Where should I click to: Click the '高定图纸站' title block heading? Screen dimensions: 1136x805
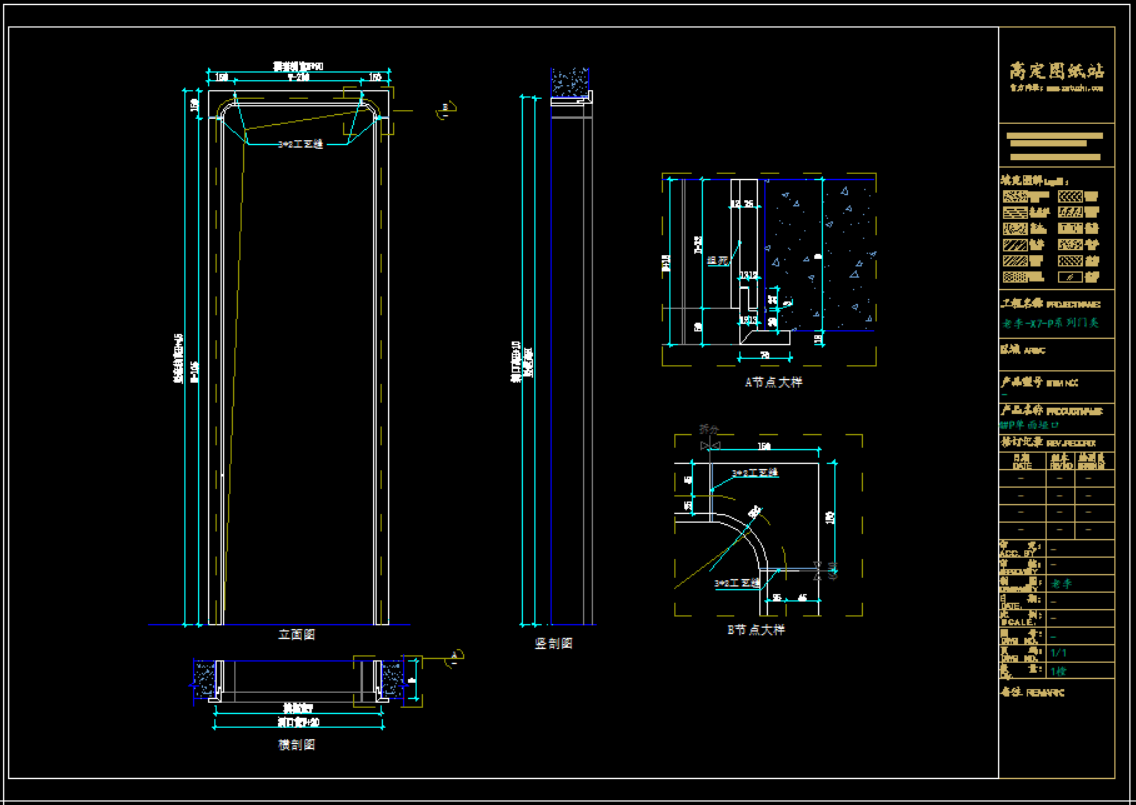pos(1057,70)
